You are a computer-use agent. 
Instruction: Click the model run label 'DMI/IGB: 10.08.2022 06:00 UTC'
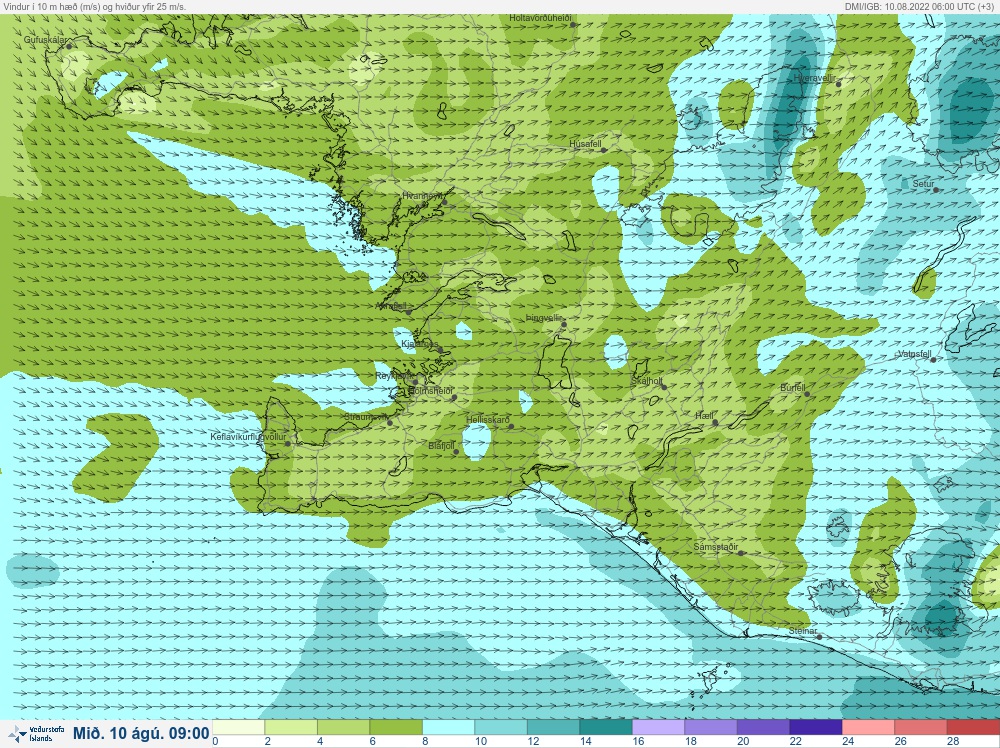tap(912, 6)
